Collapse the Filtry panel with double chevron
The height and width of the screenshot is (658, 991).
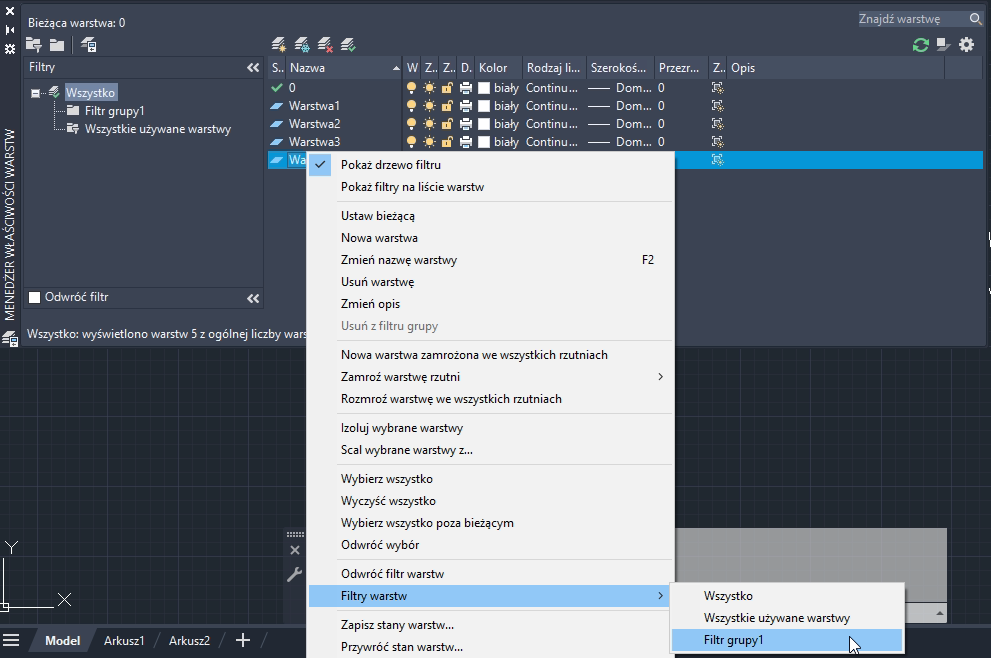(x=253, y=68)
